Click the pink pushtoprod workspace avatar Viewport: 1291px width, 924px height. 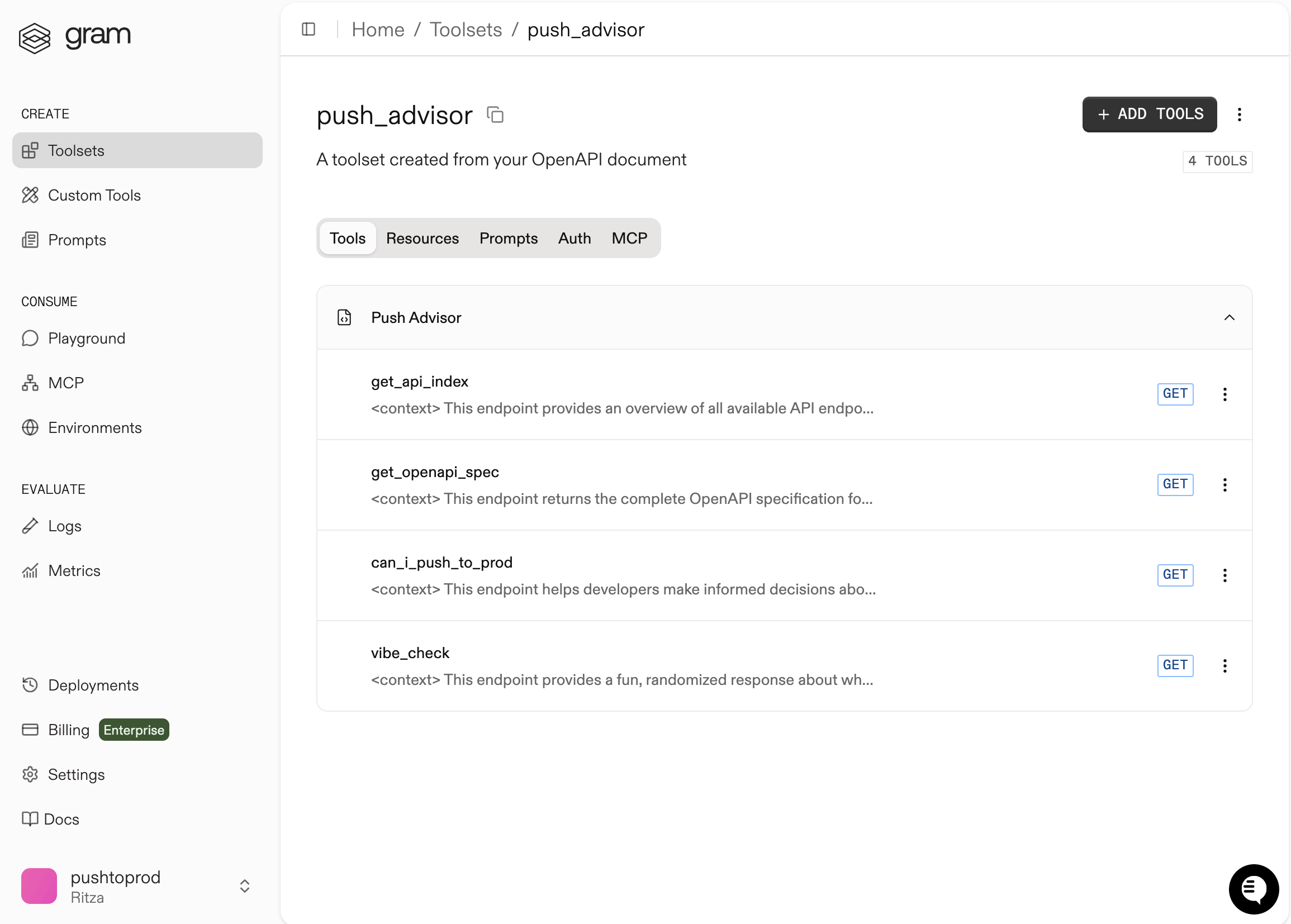[39, 885]
